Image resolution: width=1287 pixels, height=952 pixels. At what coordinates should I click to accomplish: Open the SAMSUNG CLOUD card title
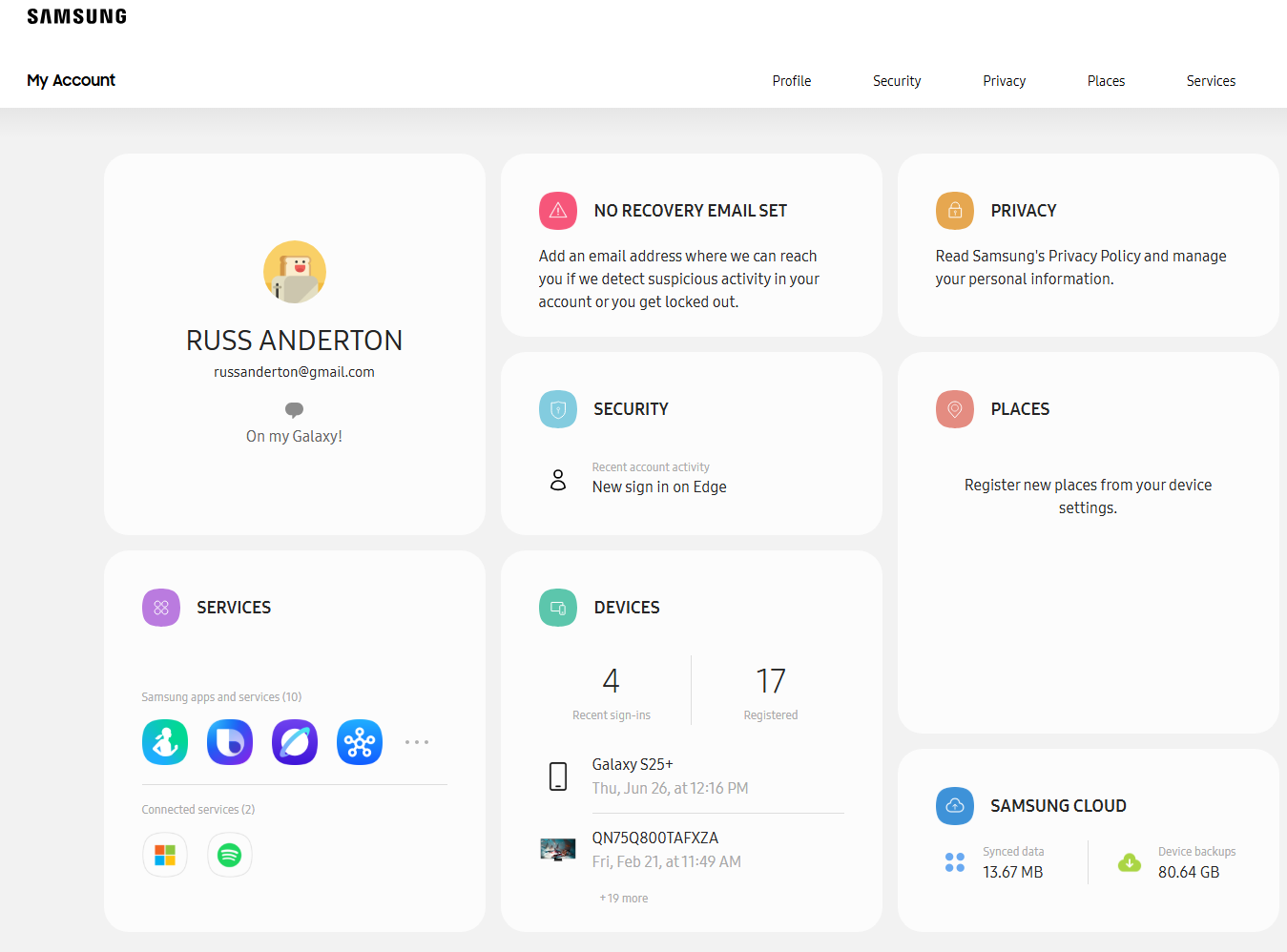tap(1059, 806)
